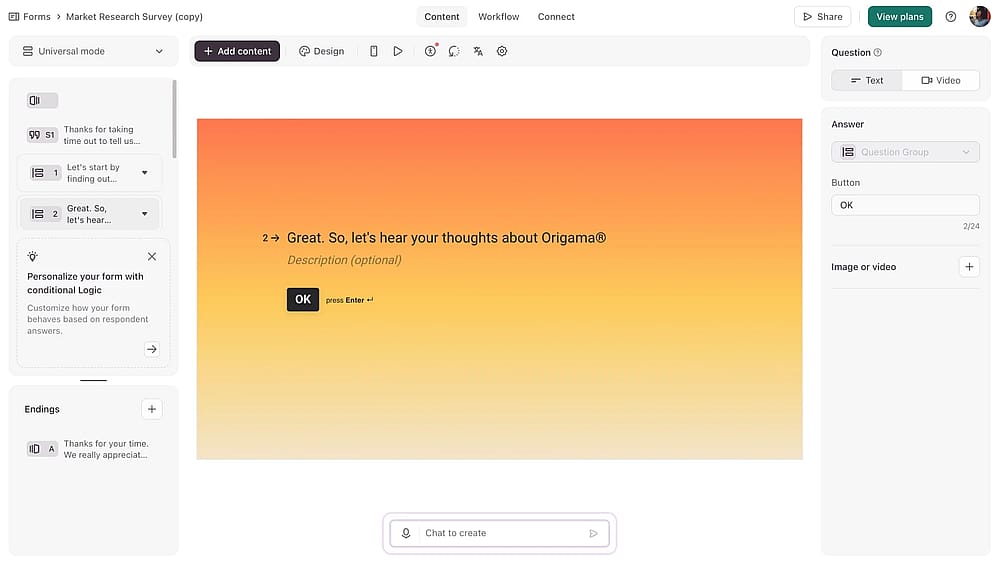This screenshot has height=564, width=1000.
Task: Click microphone icon in chat box
Action: coord(406,533)
